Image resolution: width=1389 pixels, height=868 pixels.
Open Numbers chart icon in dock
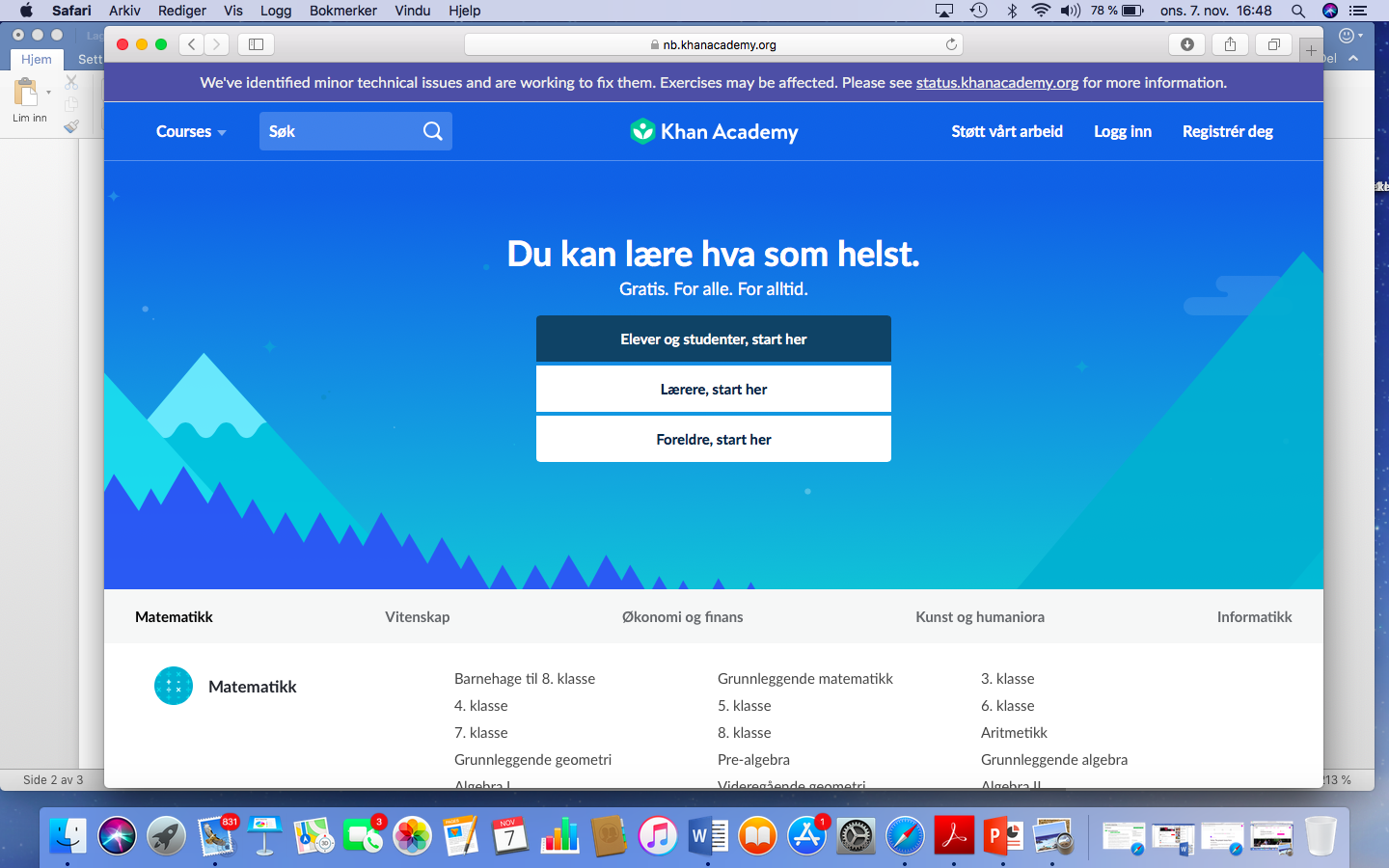(559, 835)
